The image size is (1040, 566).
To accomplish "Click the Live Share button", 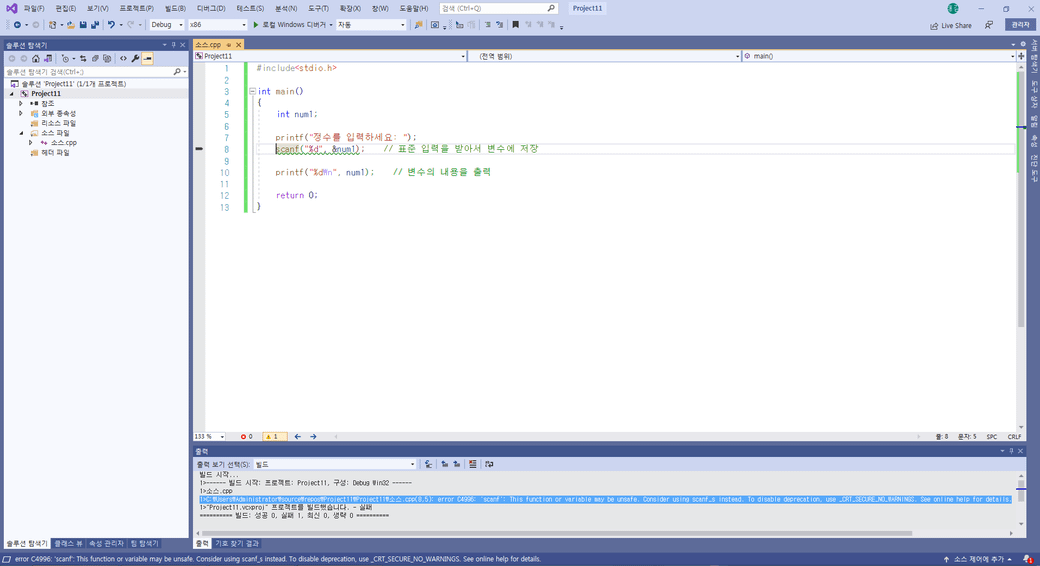I will point(950,25).
